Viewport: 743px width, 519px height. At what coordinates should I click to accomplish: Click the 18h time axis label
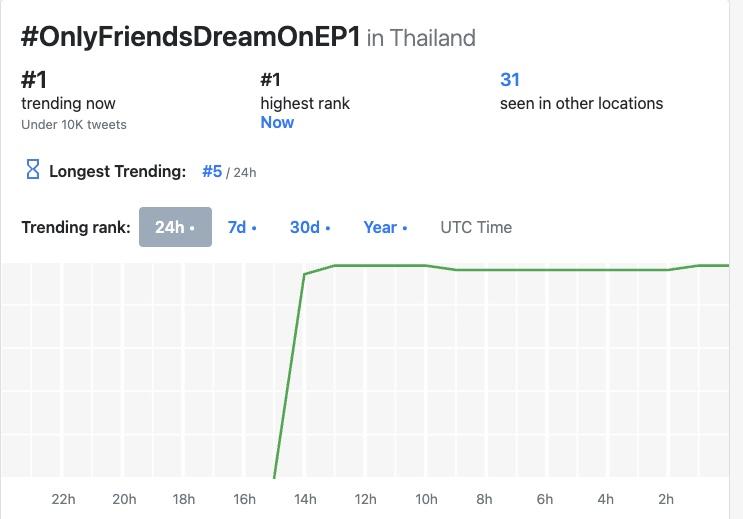click(184, 499)
